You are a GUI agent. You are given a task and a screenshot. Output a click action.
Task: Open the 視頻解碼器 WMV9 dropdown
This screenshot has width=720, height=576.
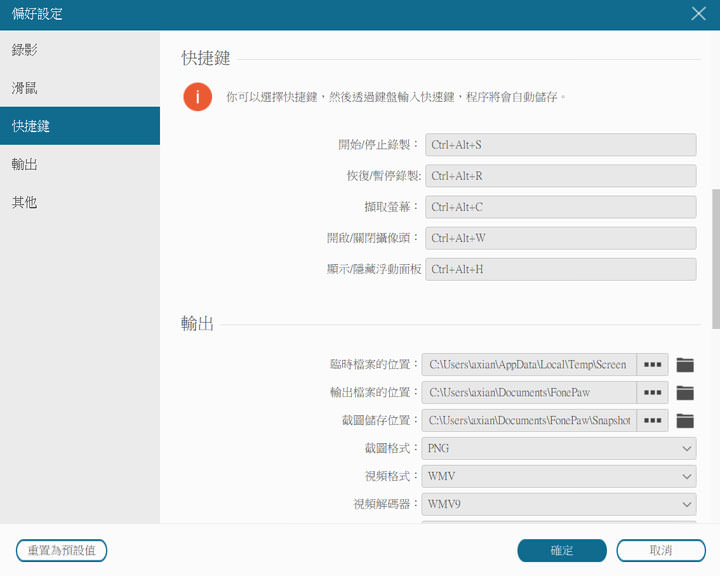click(x=559, y=504)
